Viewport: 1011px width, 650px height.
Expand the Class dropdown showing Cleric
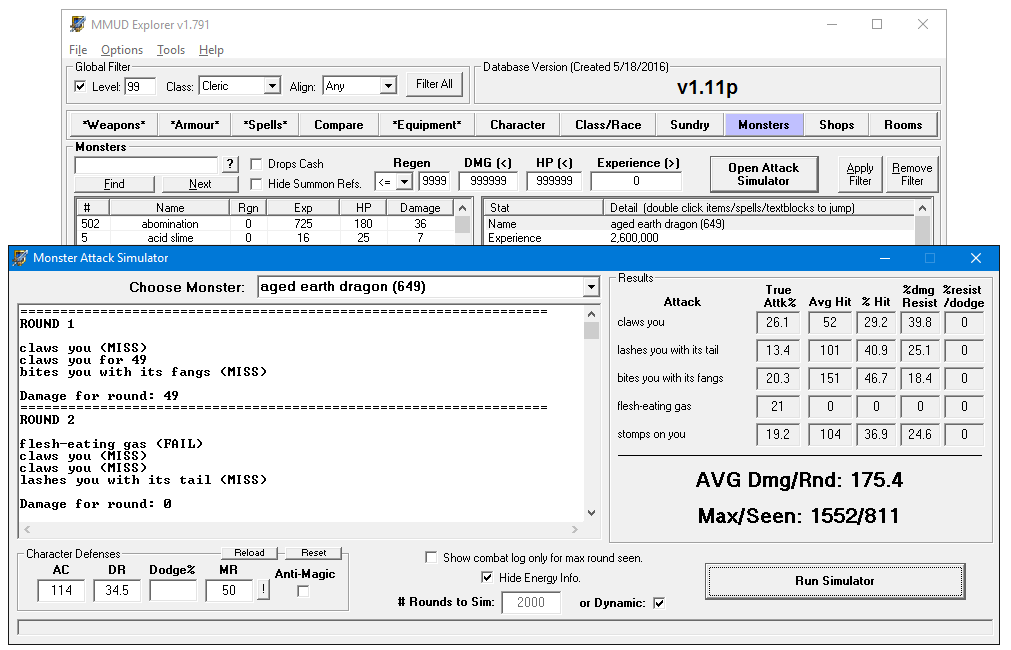[272, 87]
